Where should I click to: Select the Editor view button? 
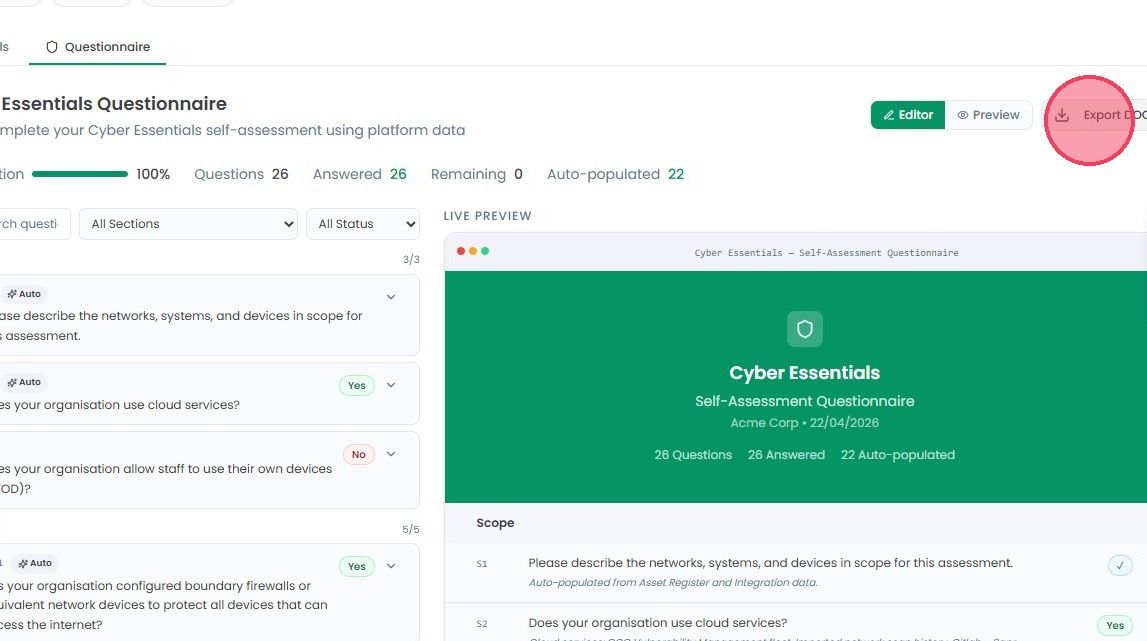click(908, 115)
